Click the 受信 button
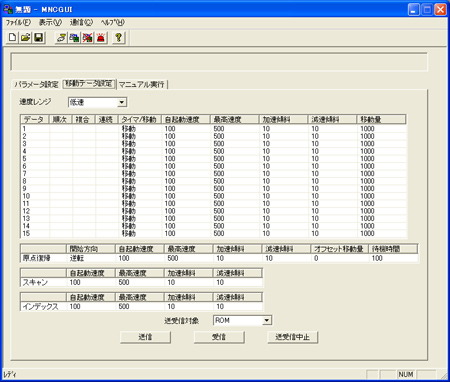The height and width of the screenshot is (382, 450). [219, 337]
